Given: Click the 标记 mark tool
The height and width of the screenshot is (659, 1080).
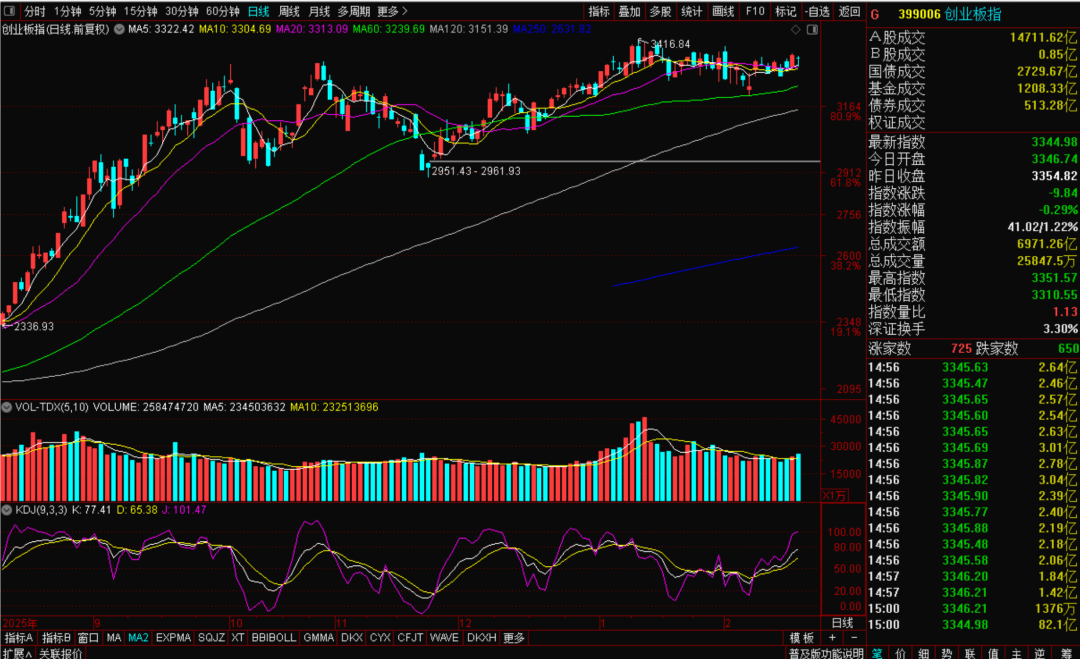Looking at the screenshot, I should [x=786, y=11].
